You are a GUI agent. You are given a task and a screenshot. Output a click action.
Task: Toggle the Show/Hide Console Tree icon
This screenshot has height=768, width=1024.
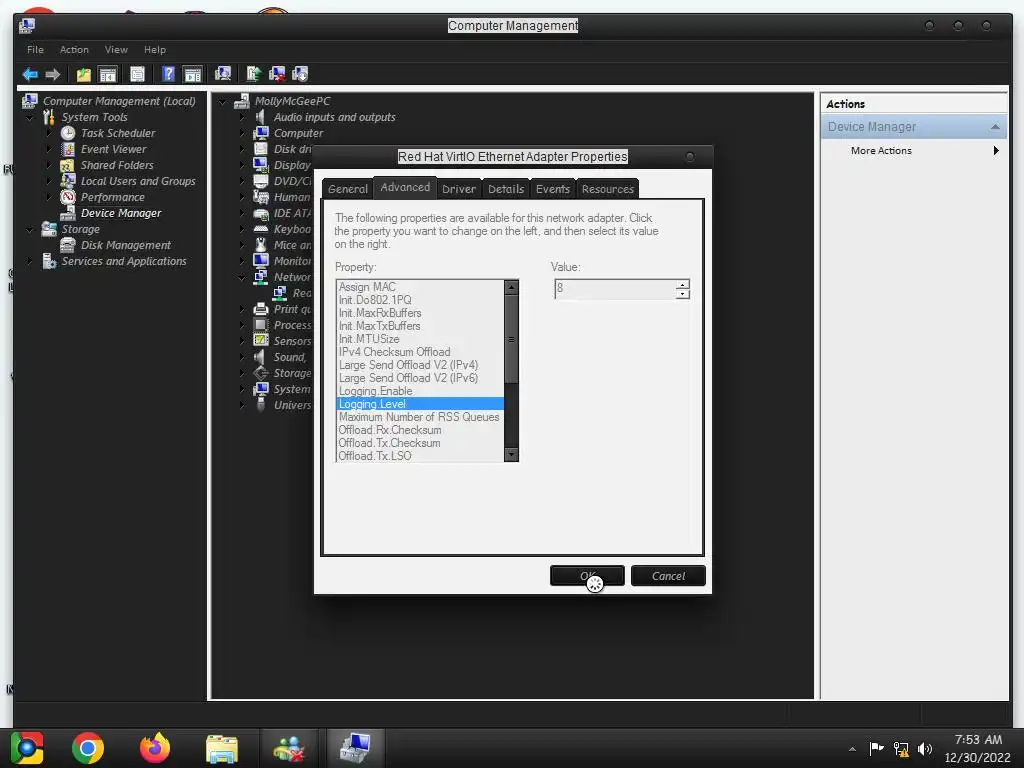108,74
